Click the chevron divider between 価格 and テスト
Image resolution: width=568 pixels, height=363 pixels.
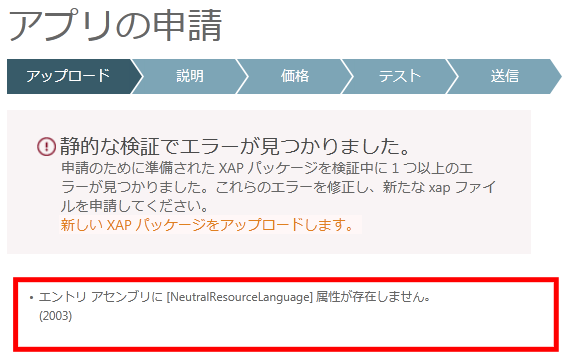[347, 76]
